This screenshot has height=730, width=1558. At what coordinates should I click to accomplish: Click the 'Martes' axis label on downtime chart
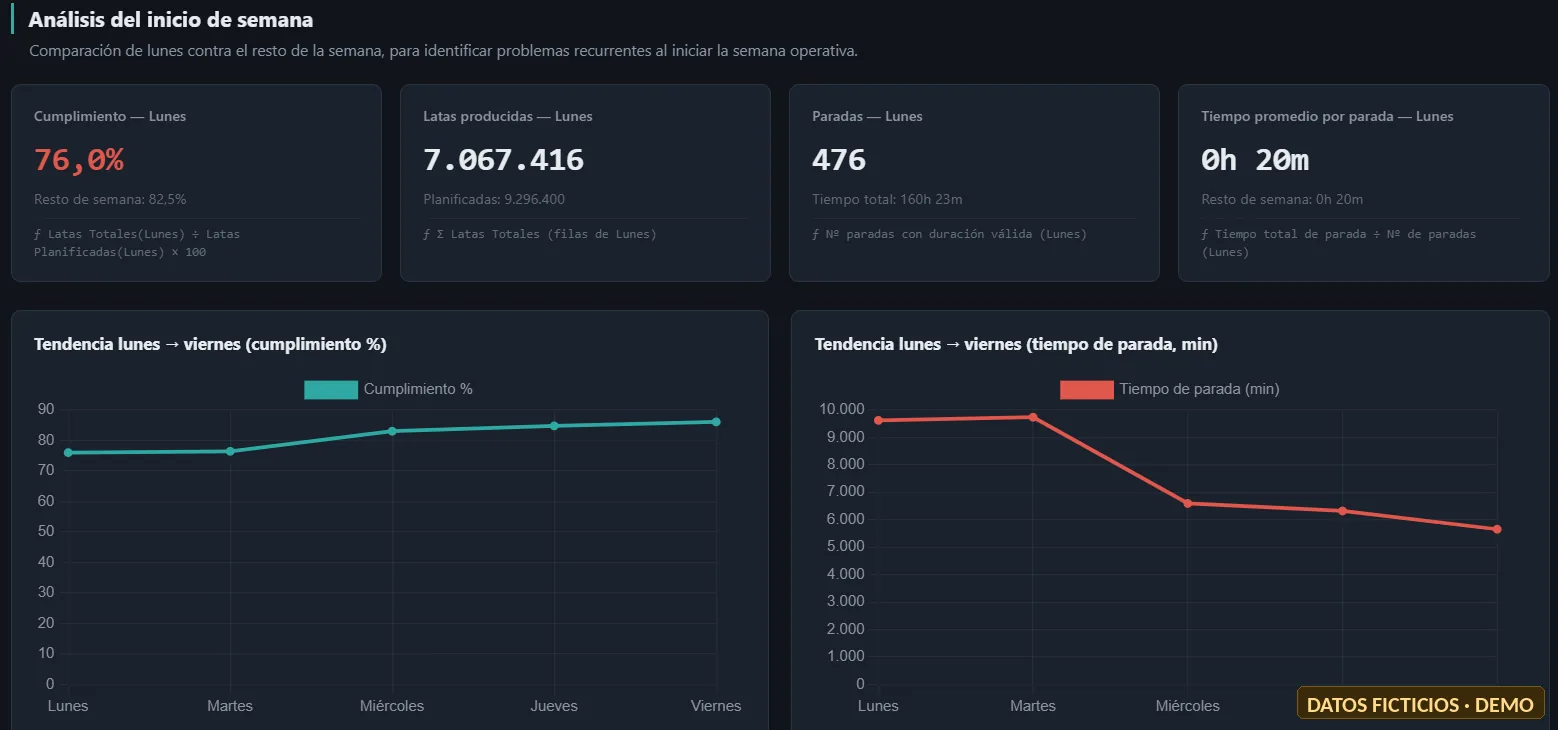point(1033,706)
